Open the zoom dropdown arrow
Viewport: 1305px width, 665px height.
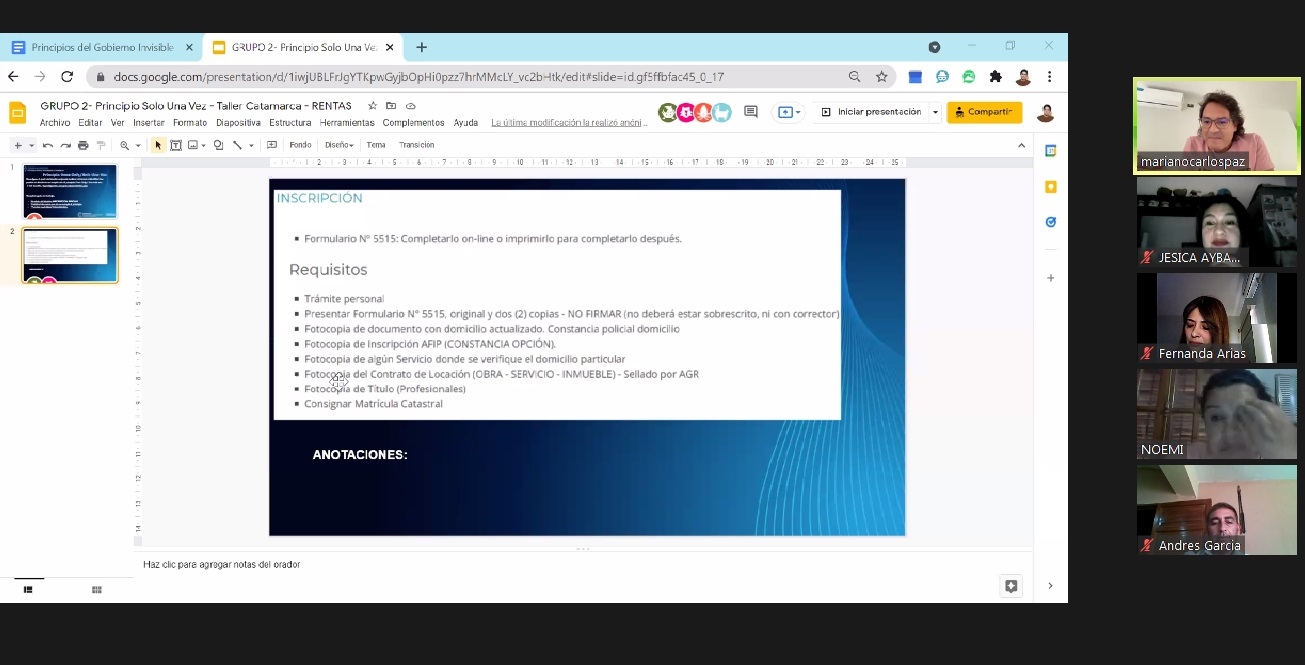(138, 145)
